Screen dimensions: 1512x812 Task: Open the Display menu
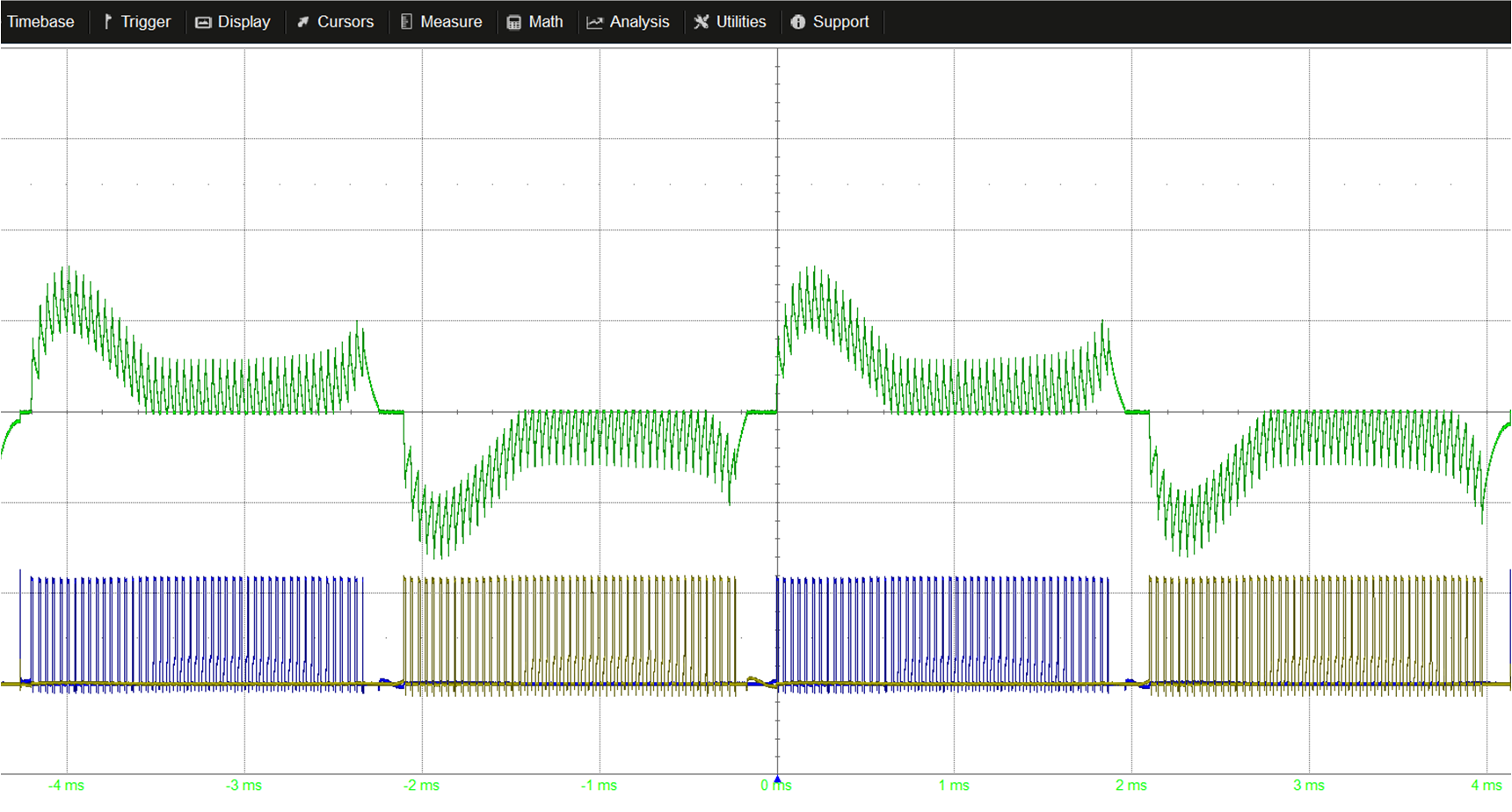click(x=244, y=22)
